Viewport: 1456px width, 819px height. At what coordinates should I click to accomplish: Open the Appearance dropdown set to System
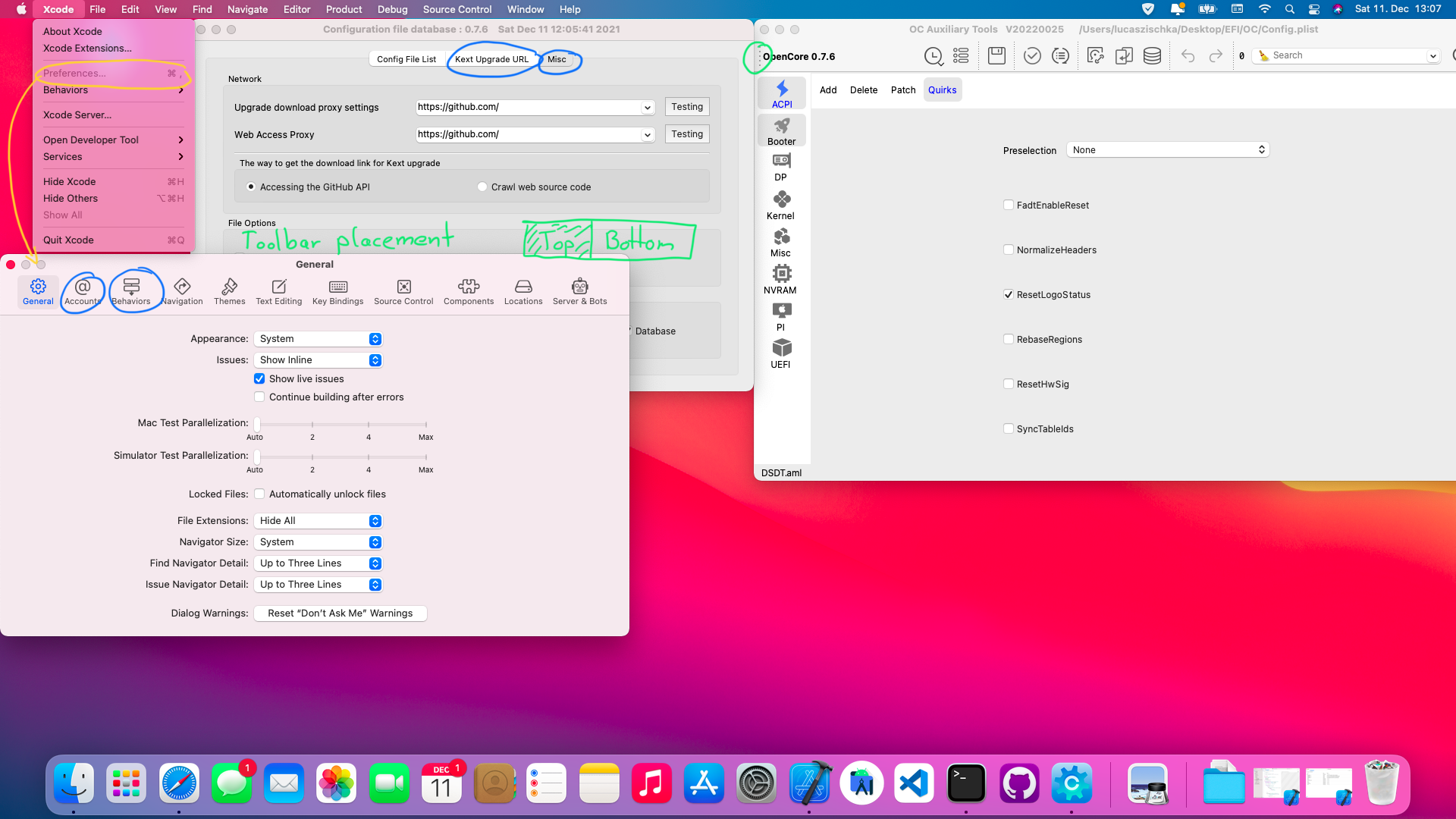tap(318, 339)
